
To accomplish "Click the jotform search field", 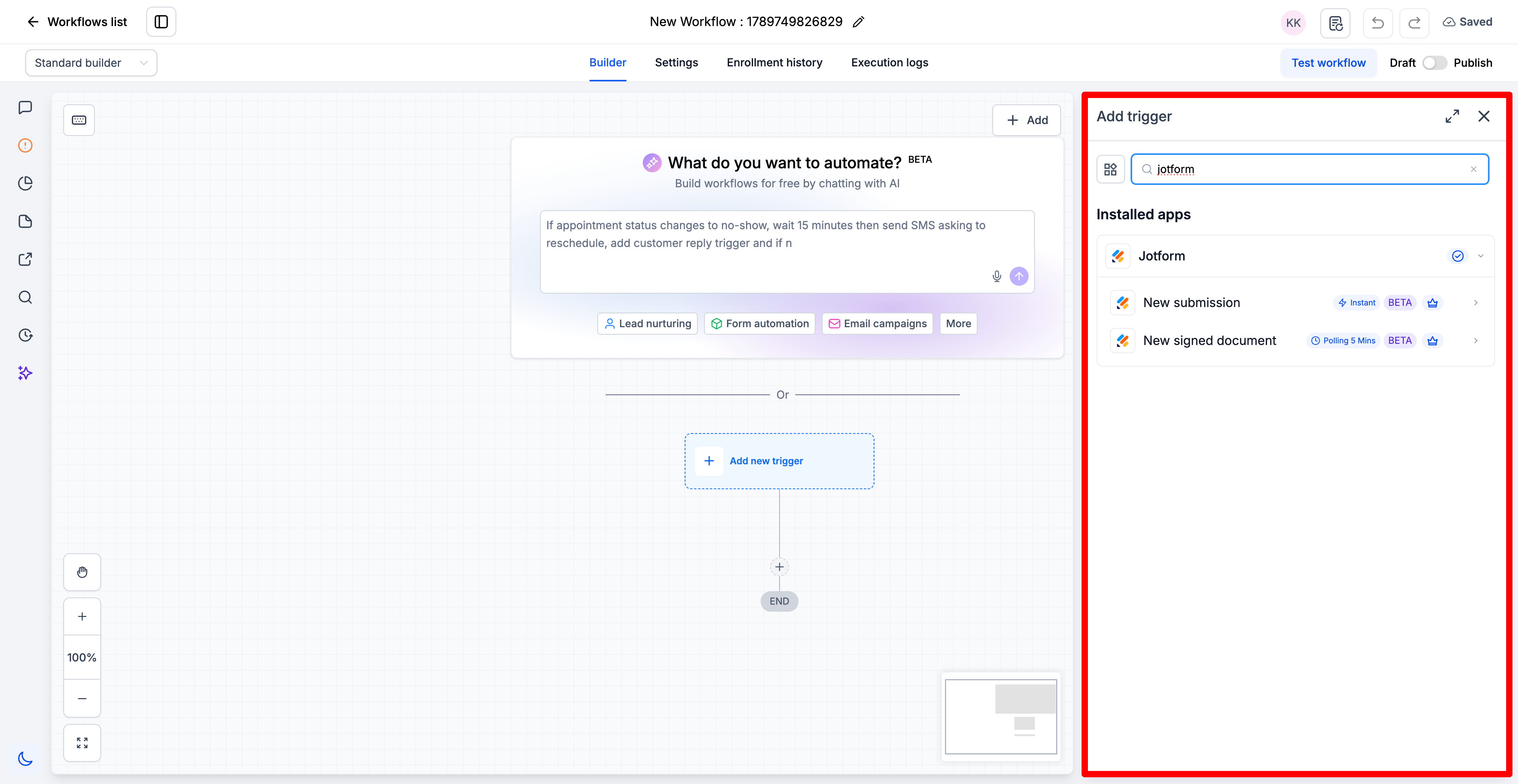I will pyautogui.click(x=1309, y=170).
